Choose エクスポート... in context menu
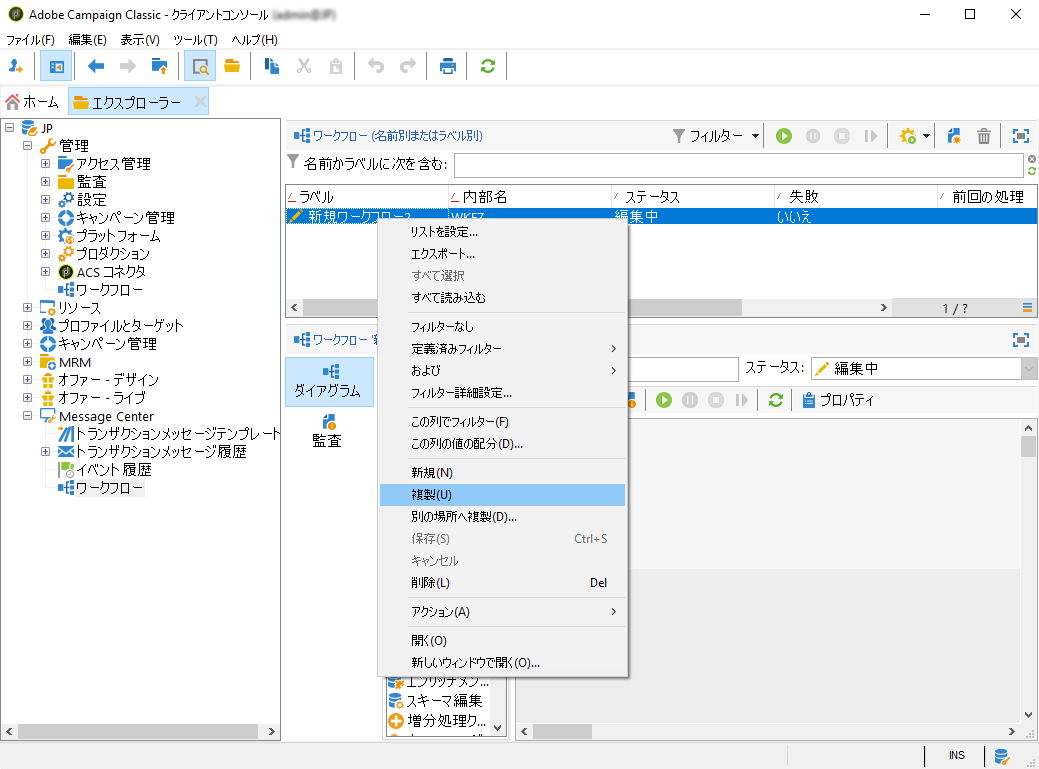The image size is (1039, 769). coord(502,254)
